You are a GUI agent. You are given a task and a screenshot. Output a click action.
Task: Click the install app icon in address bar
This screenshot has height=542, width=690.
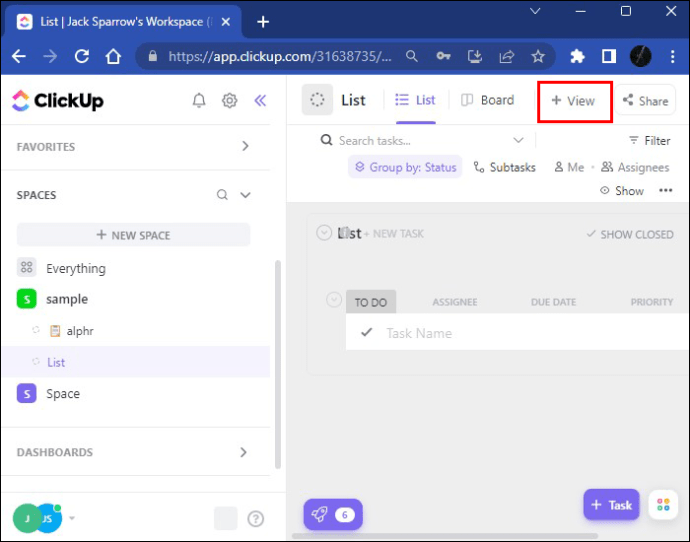pos(475,56)
